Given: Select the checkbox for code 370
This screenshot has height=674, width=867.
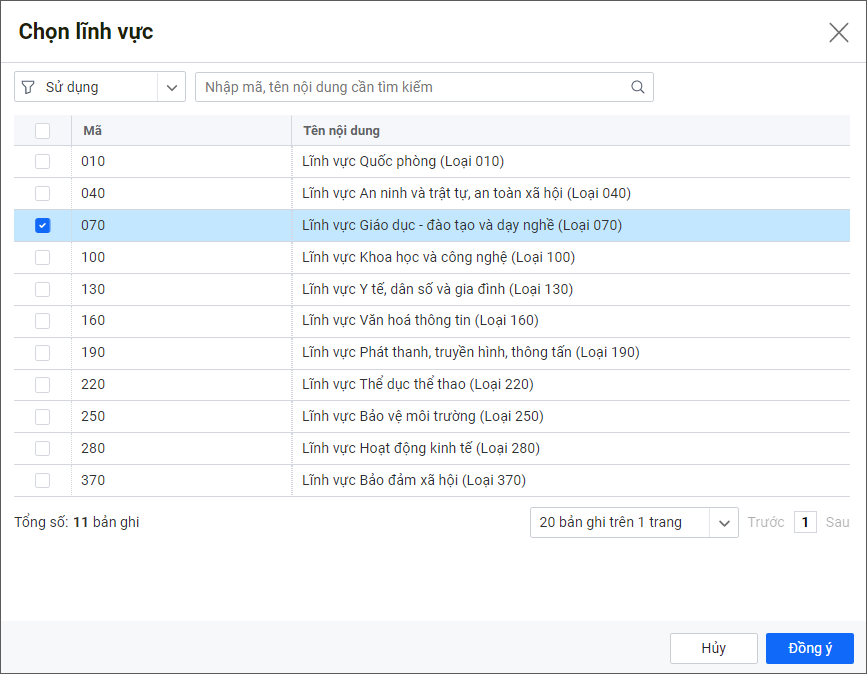Looking at the screenshot, I should (42, 480).
